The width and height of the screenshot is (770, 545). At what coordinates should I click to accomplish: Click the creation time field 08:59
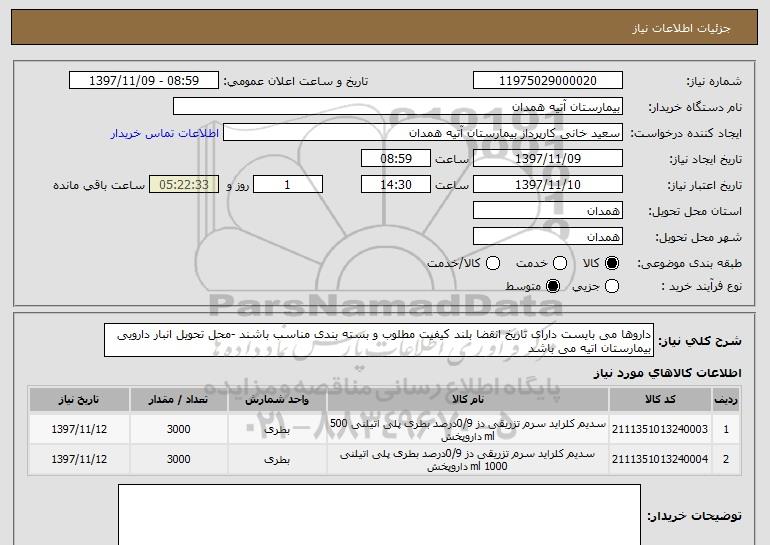coord(396,159)
